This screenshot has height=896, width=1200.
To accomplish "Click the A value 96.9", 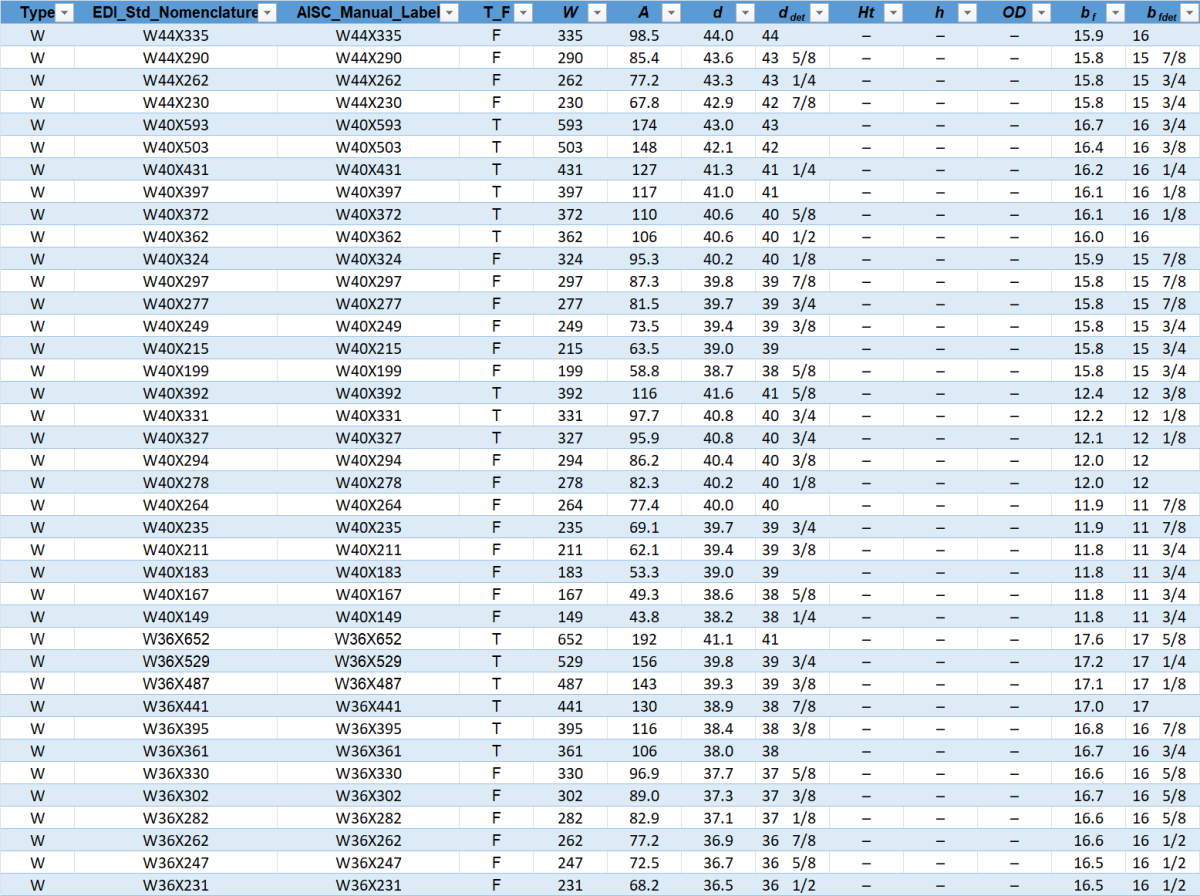I will pyautogui.click(x=643, y=774).
